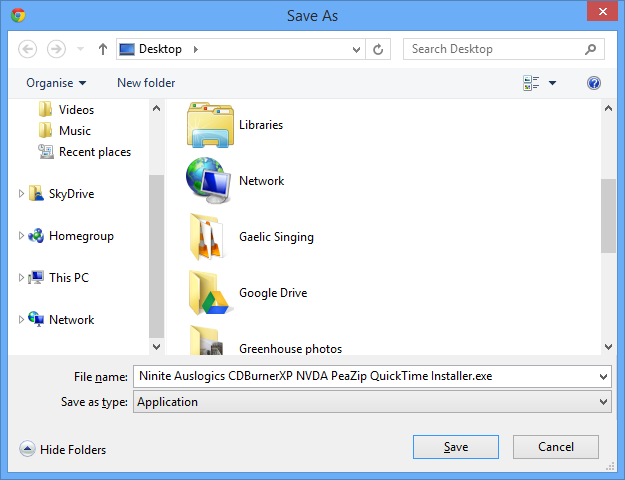Click the Forward navigation arrow
625x480 pixels.
coord(56,49)
